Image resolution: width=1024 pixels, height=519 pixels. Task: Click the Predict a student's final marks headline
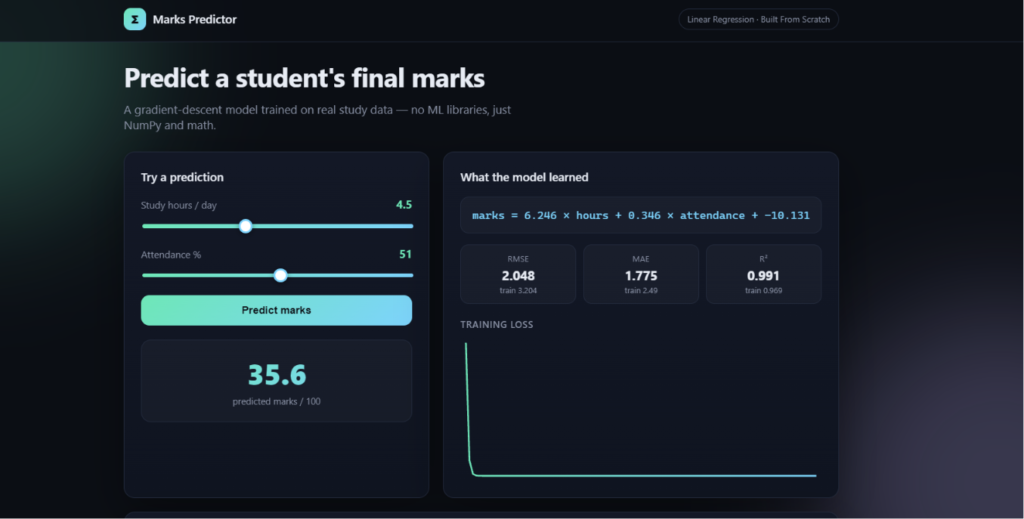pyautogui.click(x=304, y=78)
